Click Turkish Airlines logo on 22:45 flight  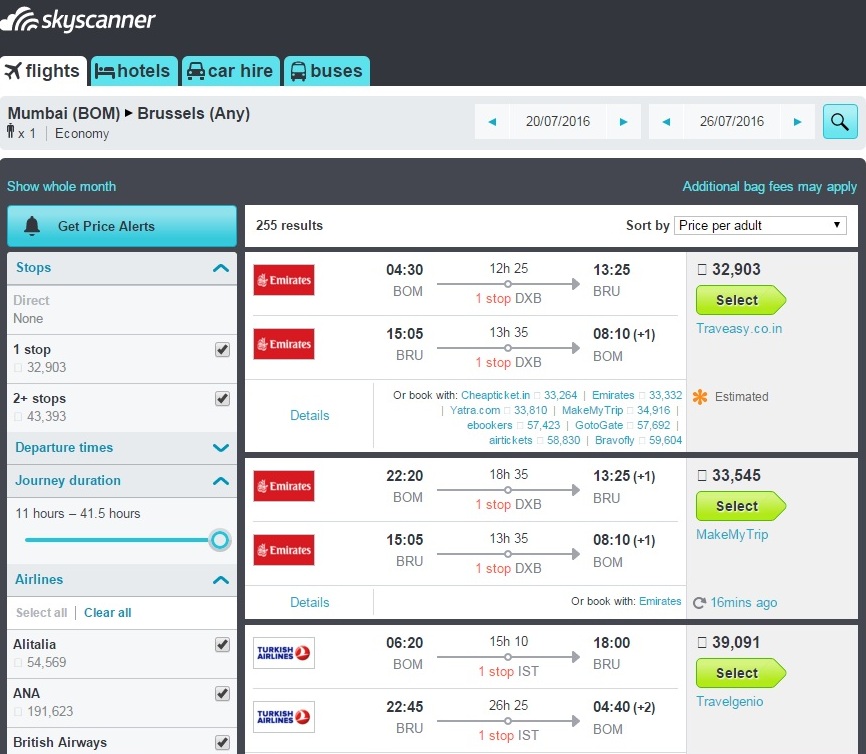[284, 717]
